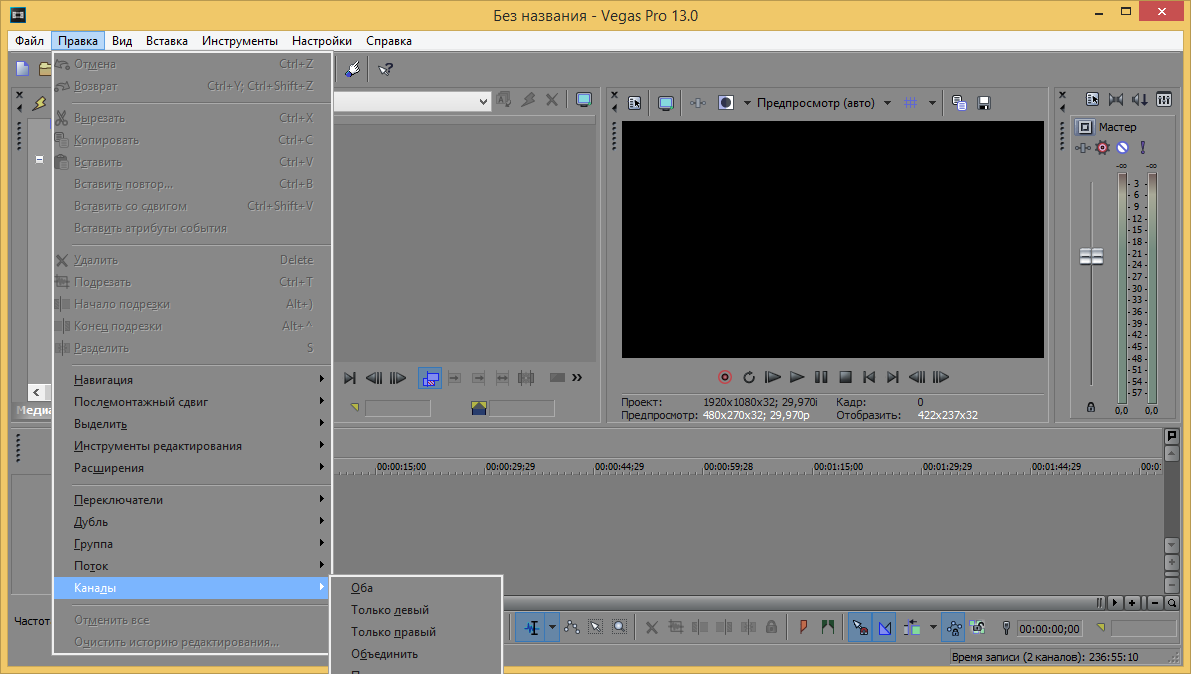
Task: Toggle the master fader lock icon
Action: (1090, 408)
